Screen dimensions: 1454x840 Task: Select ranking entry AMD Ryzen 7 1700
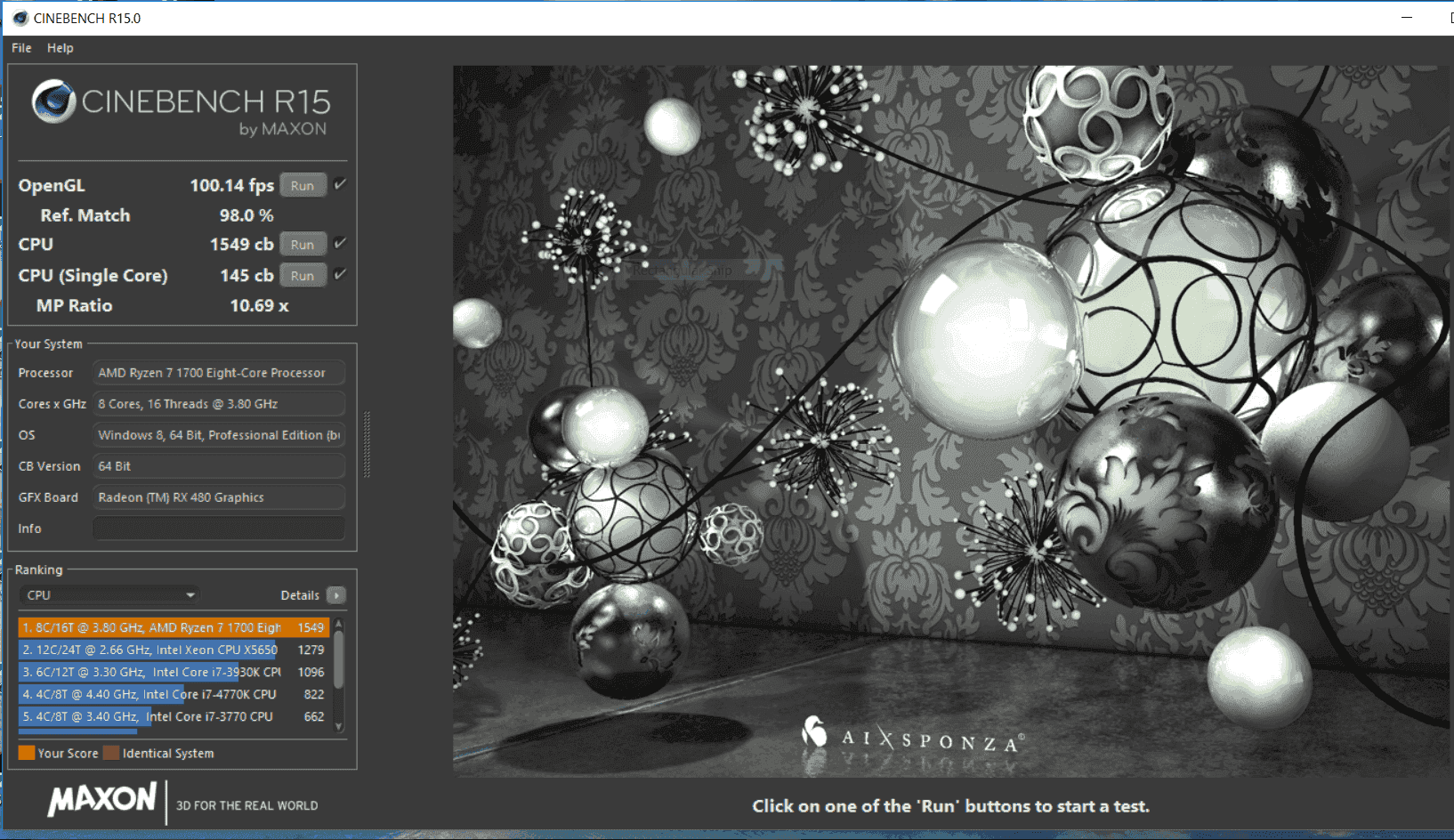click(174, 627)
